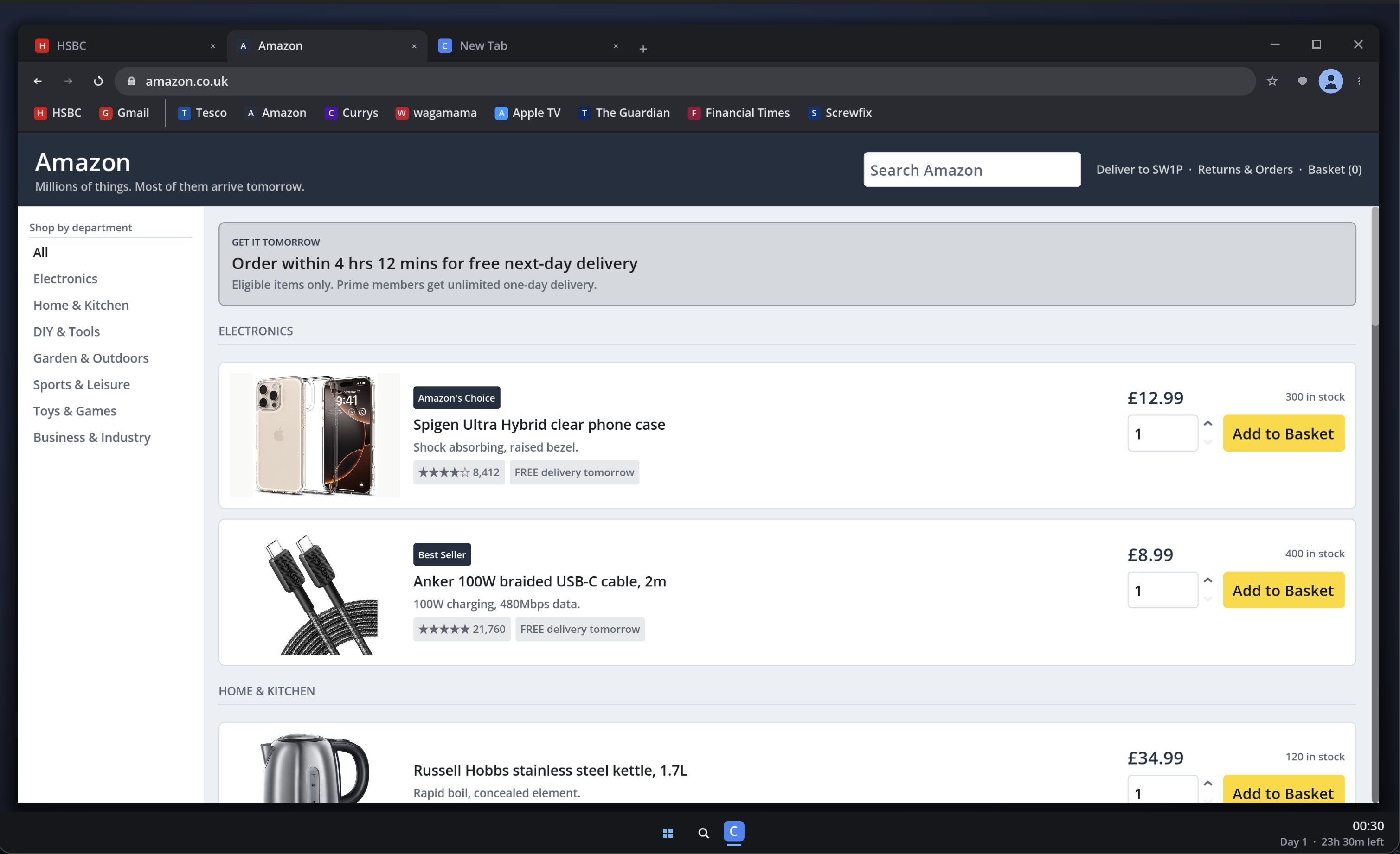The height and width of the screenshot is (854, 1400).
Task: Open the Spigen phone case product image
Action: click(x=315, y=435)
